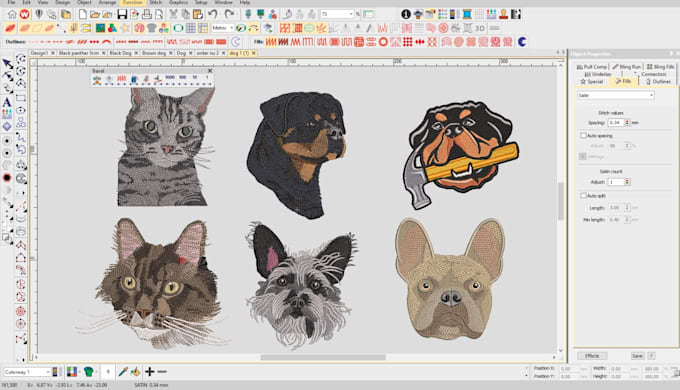Click the Effects button
Viewport: 680px width, 390px height.
coord(592,356)
